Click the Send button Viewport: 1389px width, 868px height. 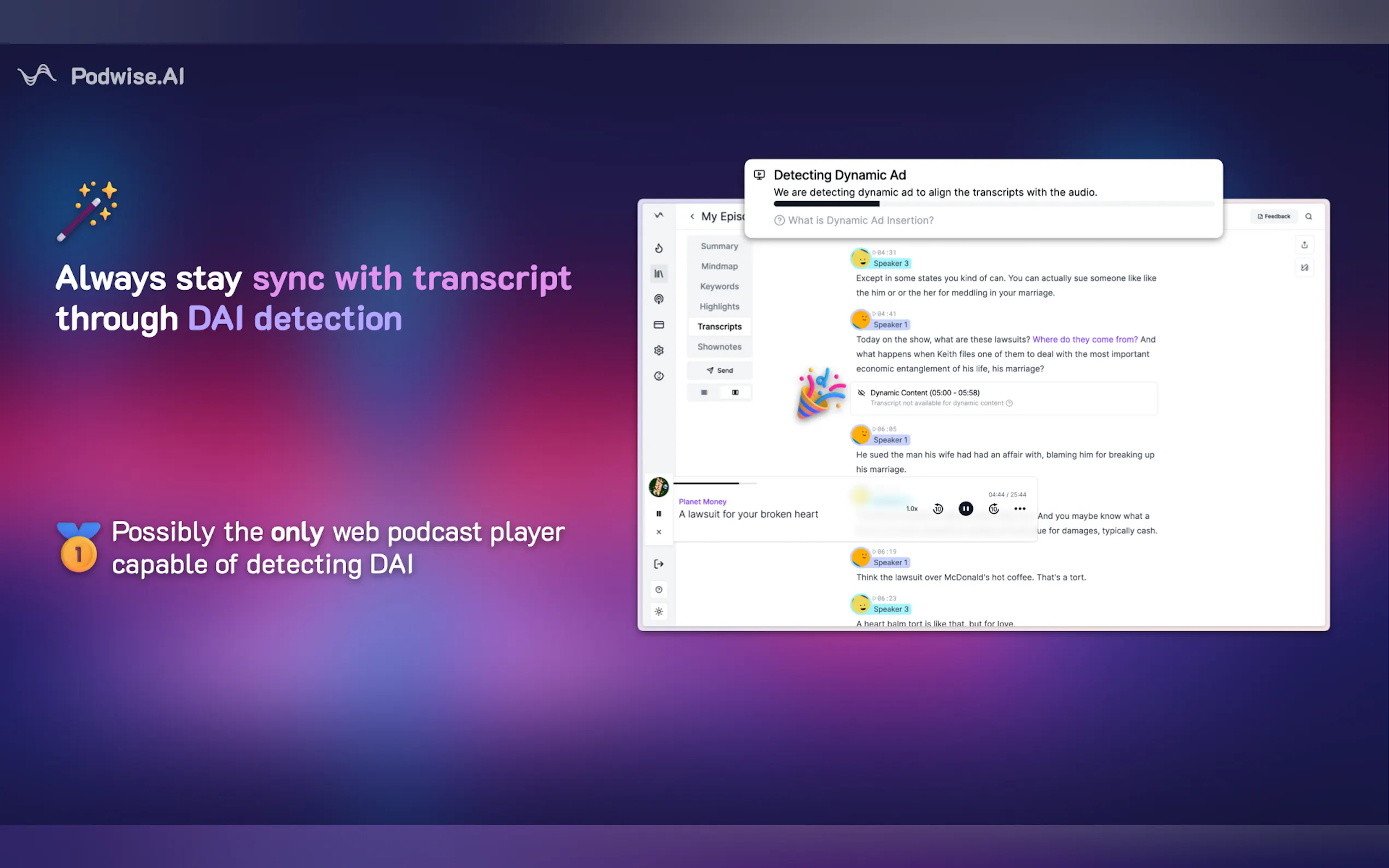point(720,370)
